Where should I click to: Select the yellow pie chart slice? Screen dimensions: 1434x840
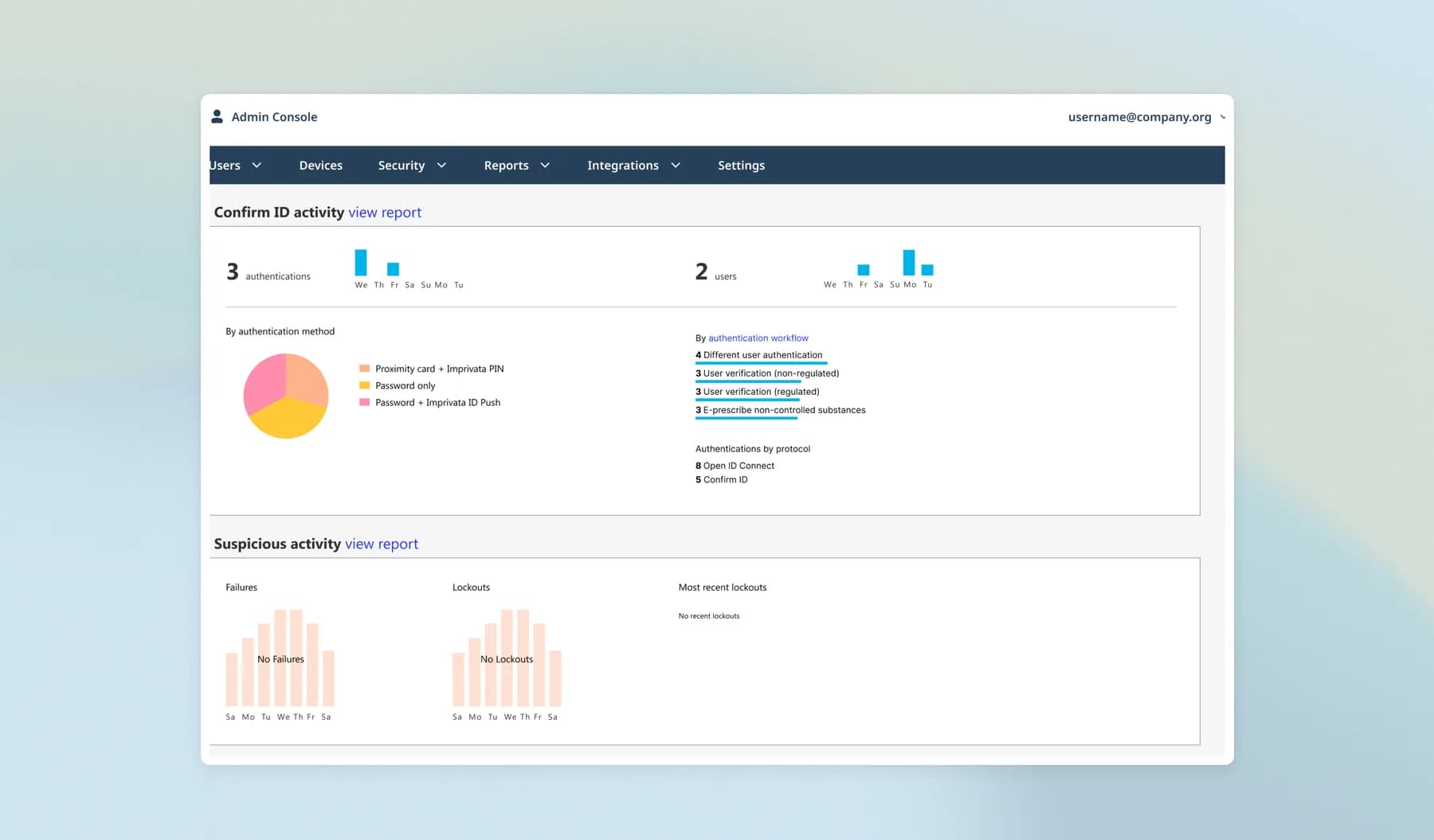[x=288, y=419]
